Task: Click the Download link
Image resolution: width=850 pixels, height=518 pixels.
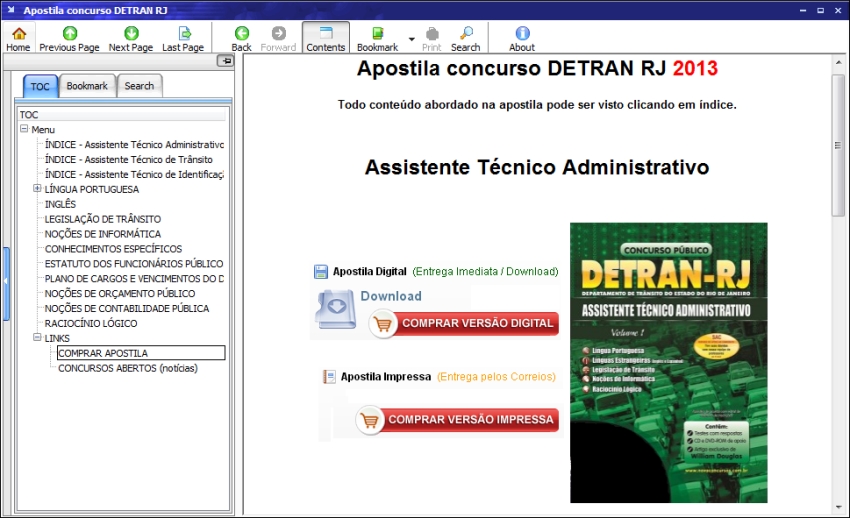Action: coord(391,296)
